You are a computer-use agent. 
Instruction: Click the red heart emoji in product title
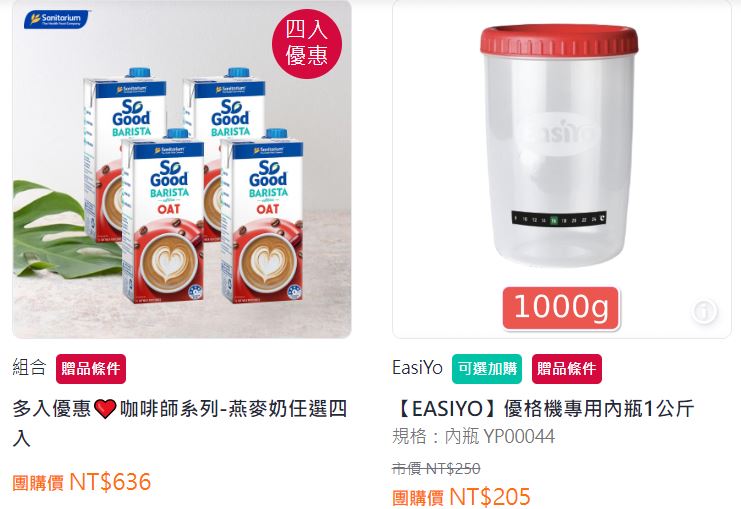(105, 409)
